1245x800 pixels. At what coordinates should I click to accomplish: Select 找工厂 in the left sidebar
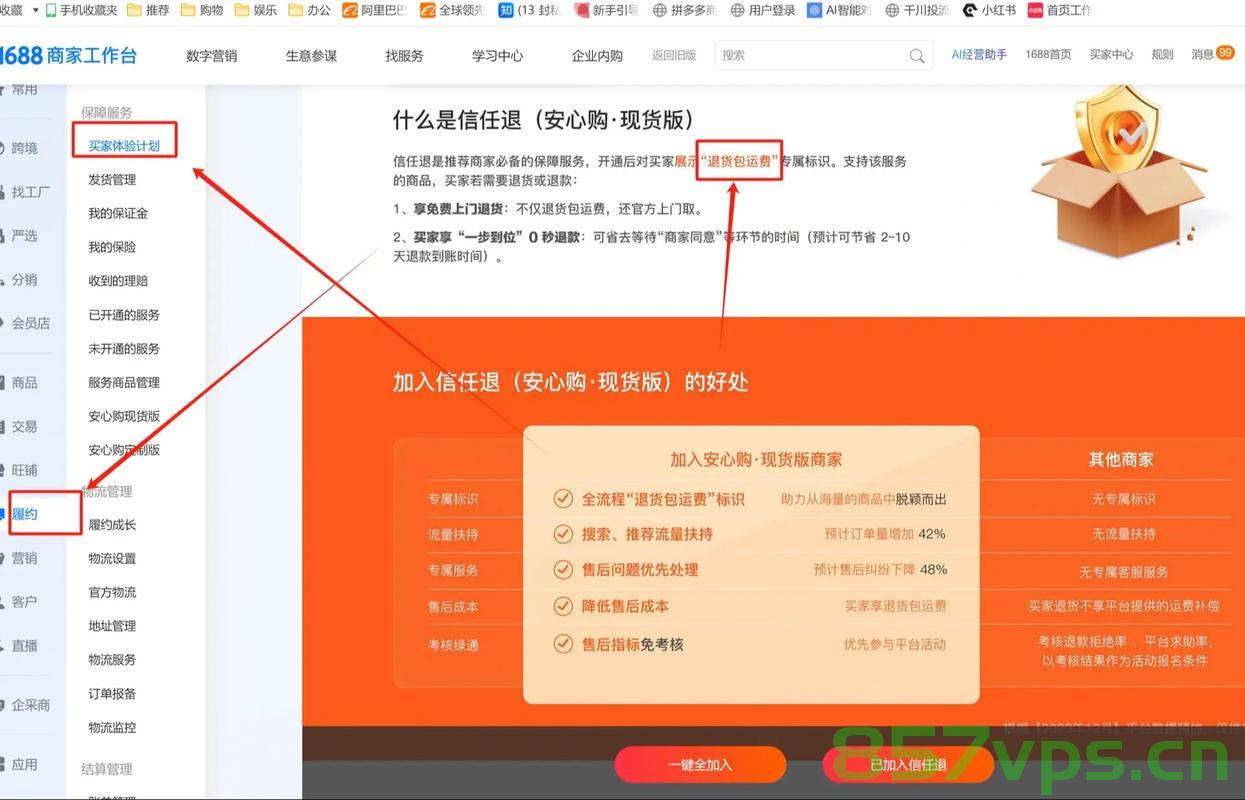30,192
